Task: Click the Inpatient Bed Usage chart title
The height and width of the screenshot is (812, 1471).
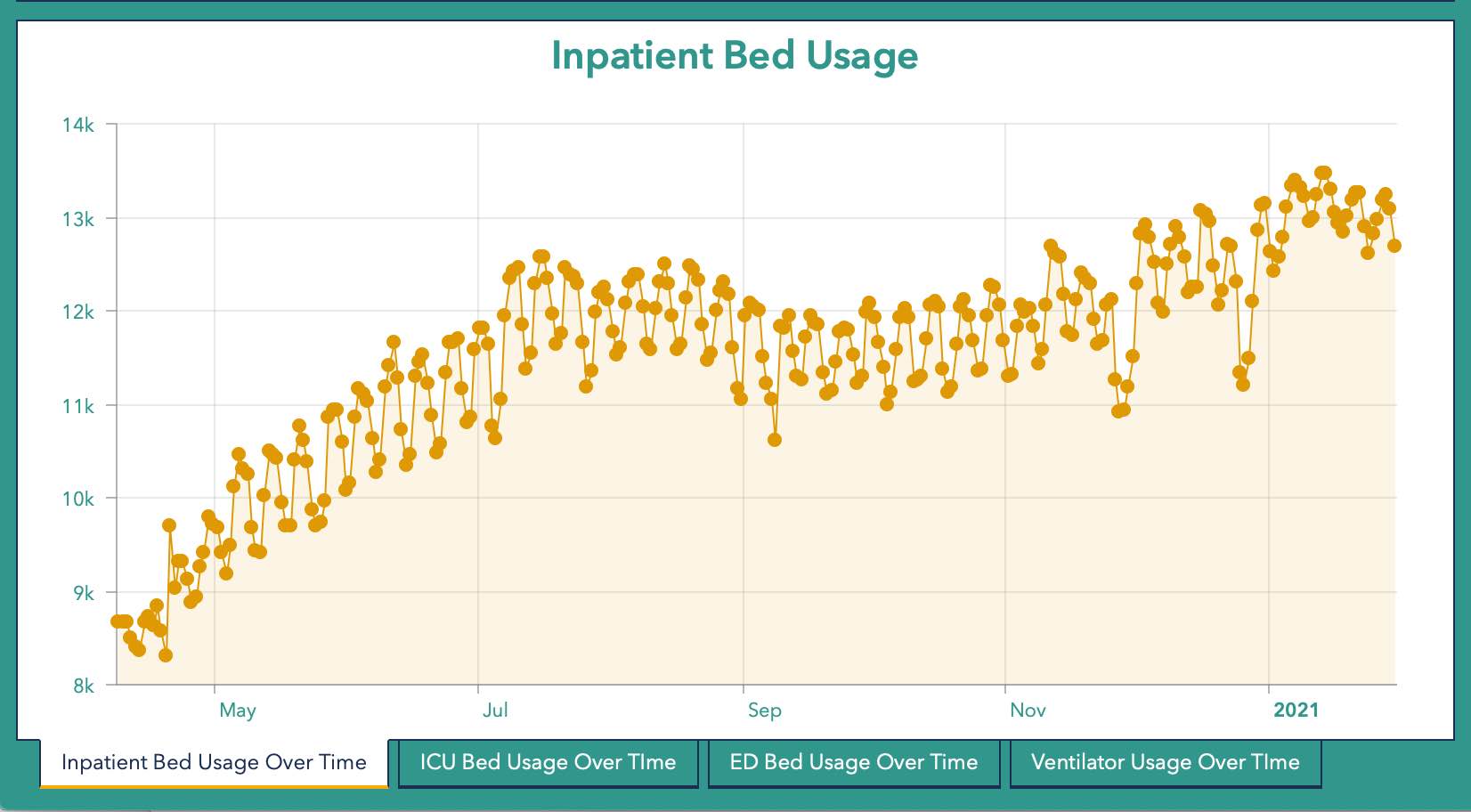Action: (x=735, y=55)
